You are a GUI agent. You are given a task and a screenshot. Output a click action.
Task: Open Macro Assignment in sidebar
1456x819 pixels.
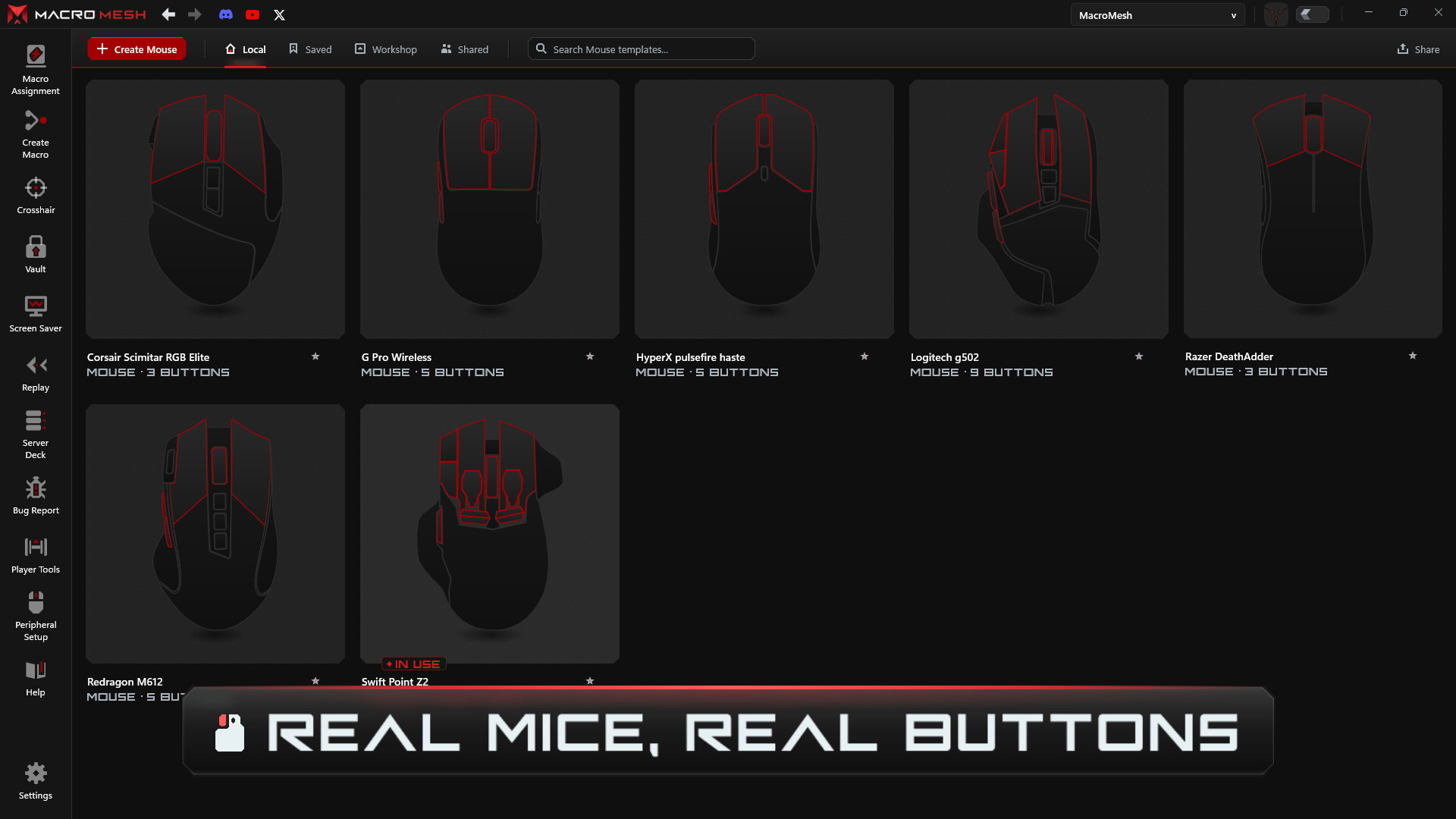click(36, 70)
